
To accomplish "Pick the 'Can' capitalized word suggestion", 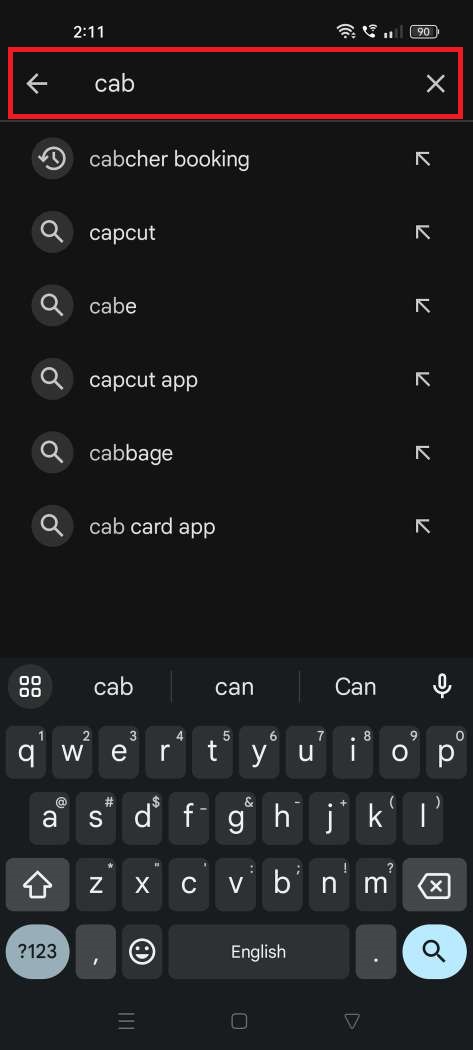I will (356, 686).
